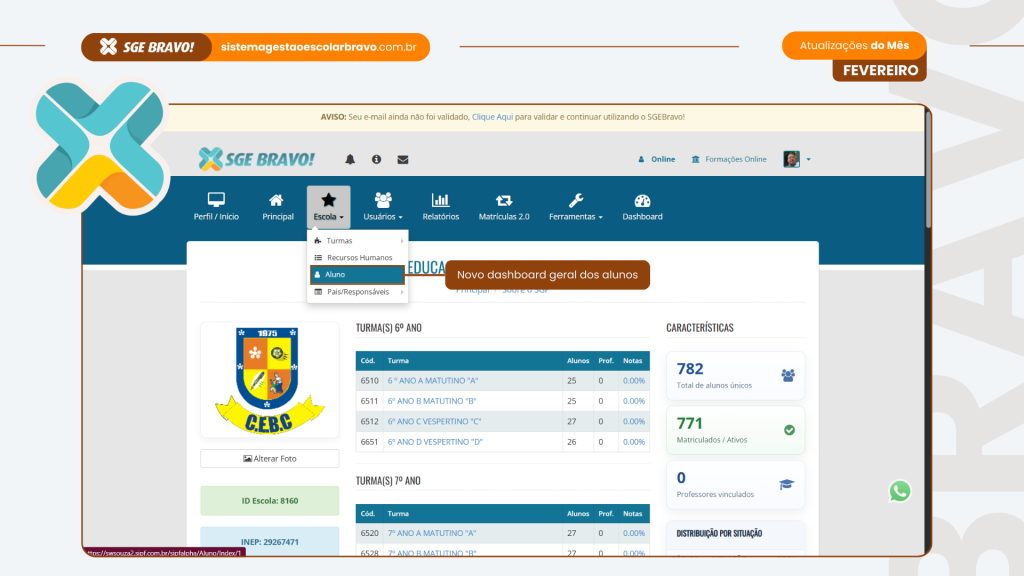Viewport: 1024px width, 576px height.
Task: Expand the Turmas submenu
Action: click(x=357, y=241)
